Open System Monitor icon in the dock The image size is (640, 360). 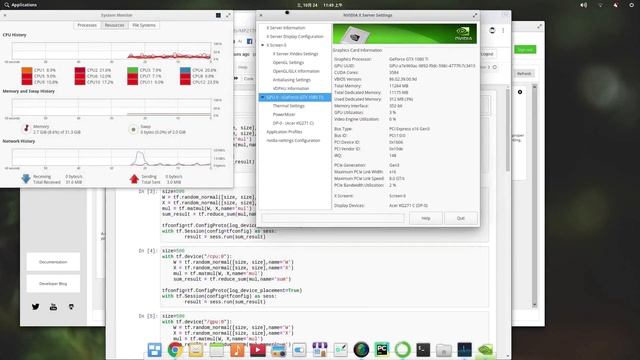(x=464, y=350)
